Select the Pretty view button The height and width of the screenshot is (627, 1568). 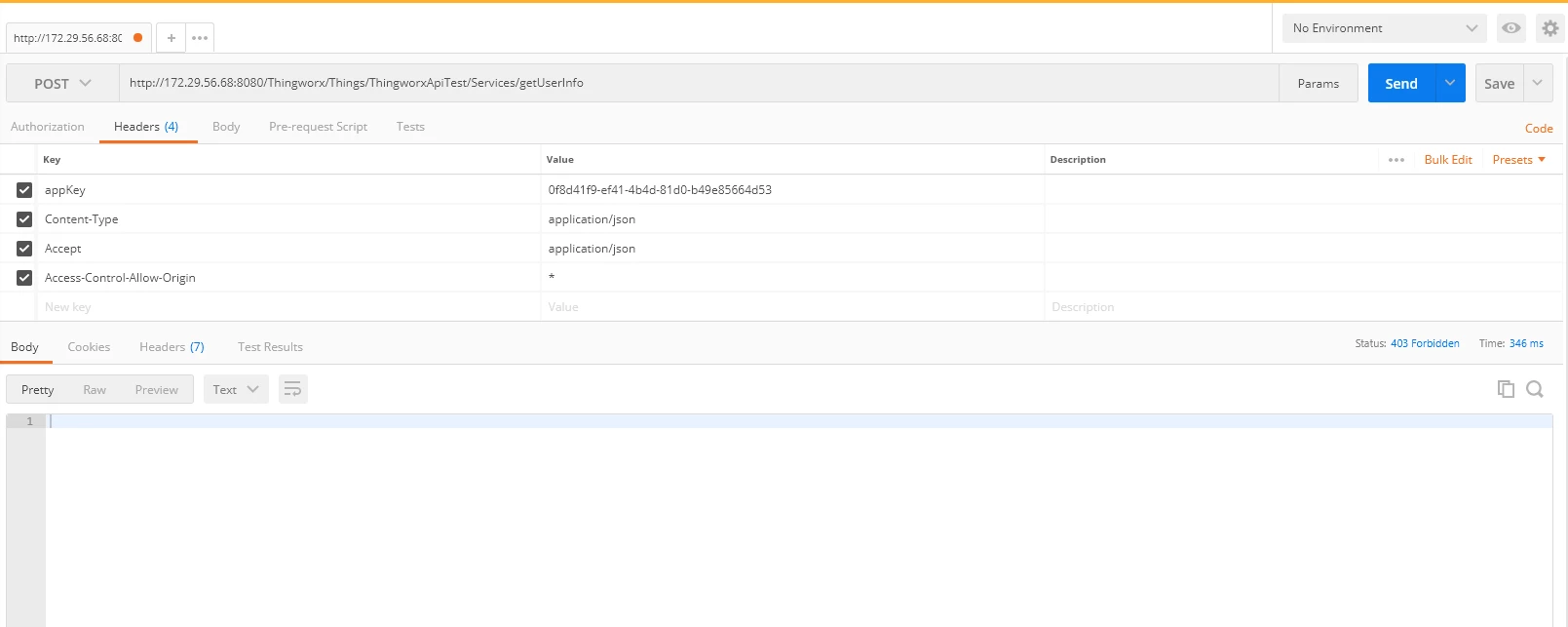click(x=38, y=389)
